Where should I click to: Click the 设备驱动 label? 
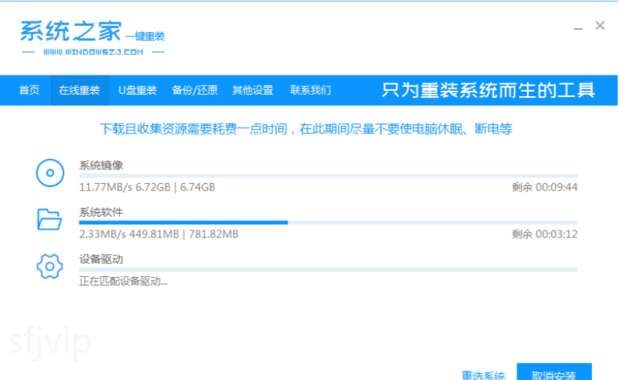pos(101,259)
